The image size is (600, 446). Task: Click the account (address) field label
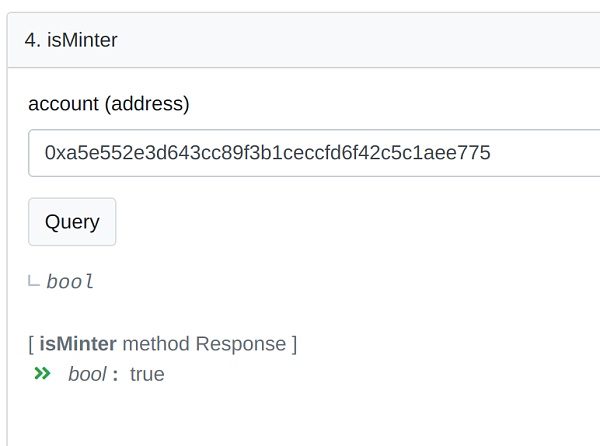tap(109, 104)
